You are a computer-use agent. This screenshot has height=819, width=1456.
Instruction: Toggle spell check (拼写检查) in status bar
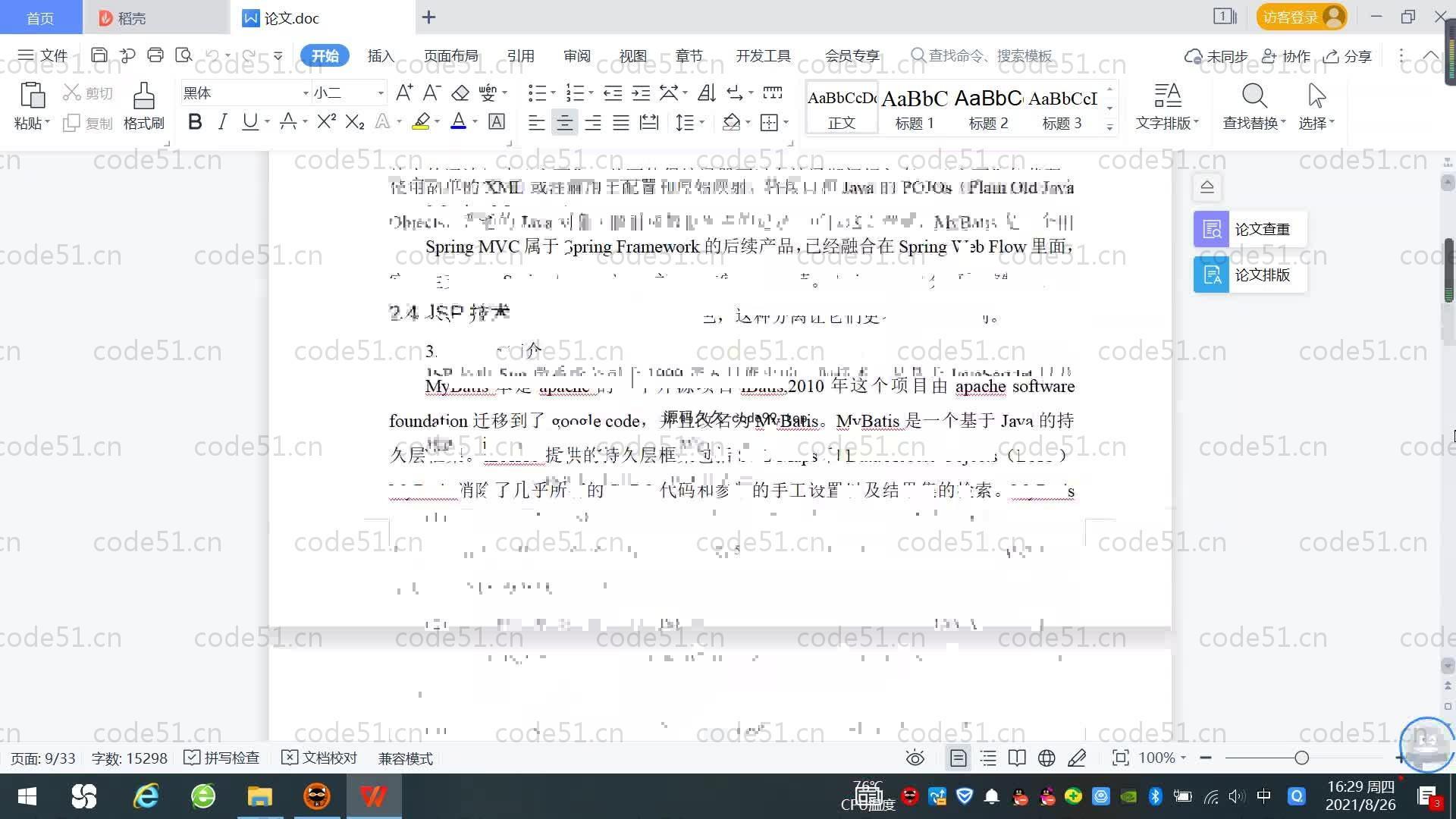click(221, 758)
